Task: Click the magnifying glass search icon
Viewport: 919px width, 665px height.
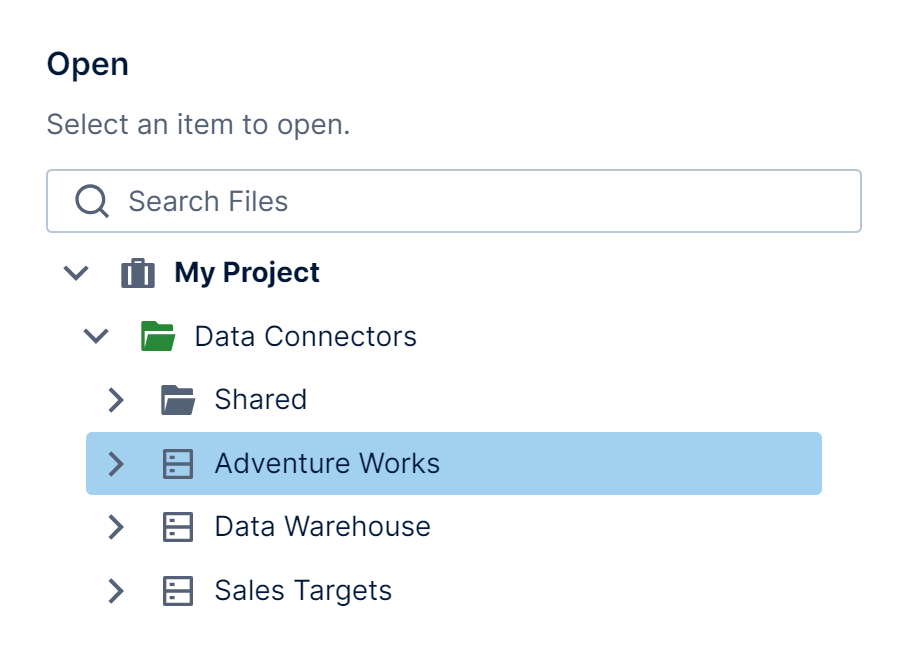Action: 92,202
